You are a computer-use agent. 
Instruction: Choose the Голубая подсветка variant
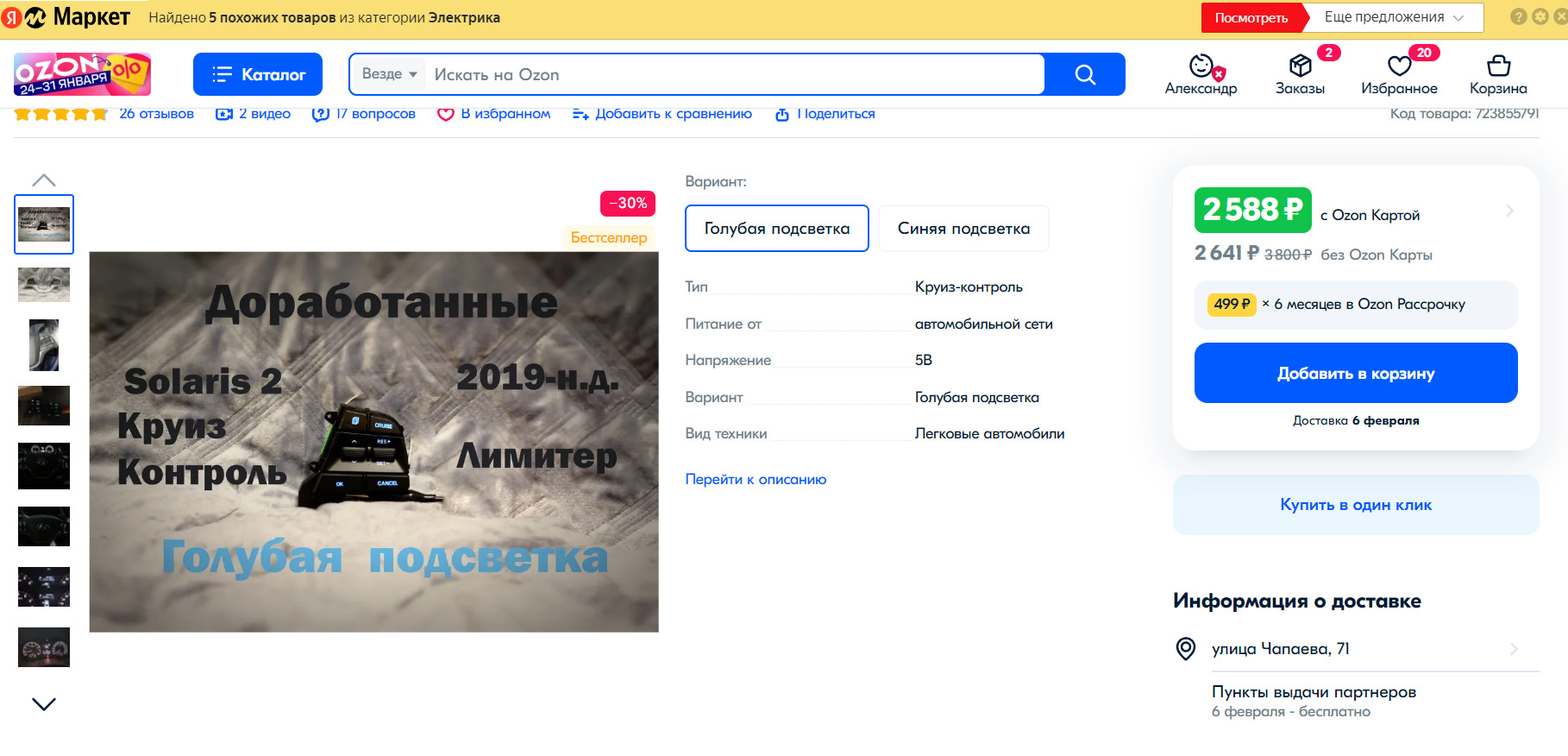(x=776, y=229)
